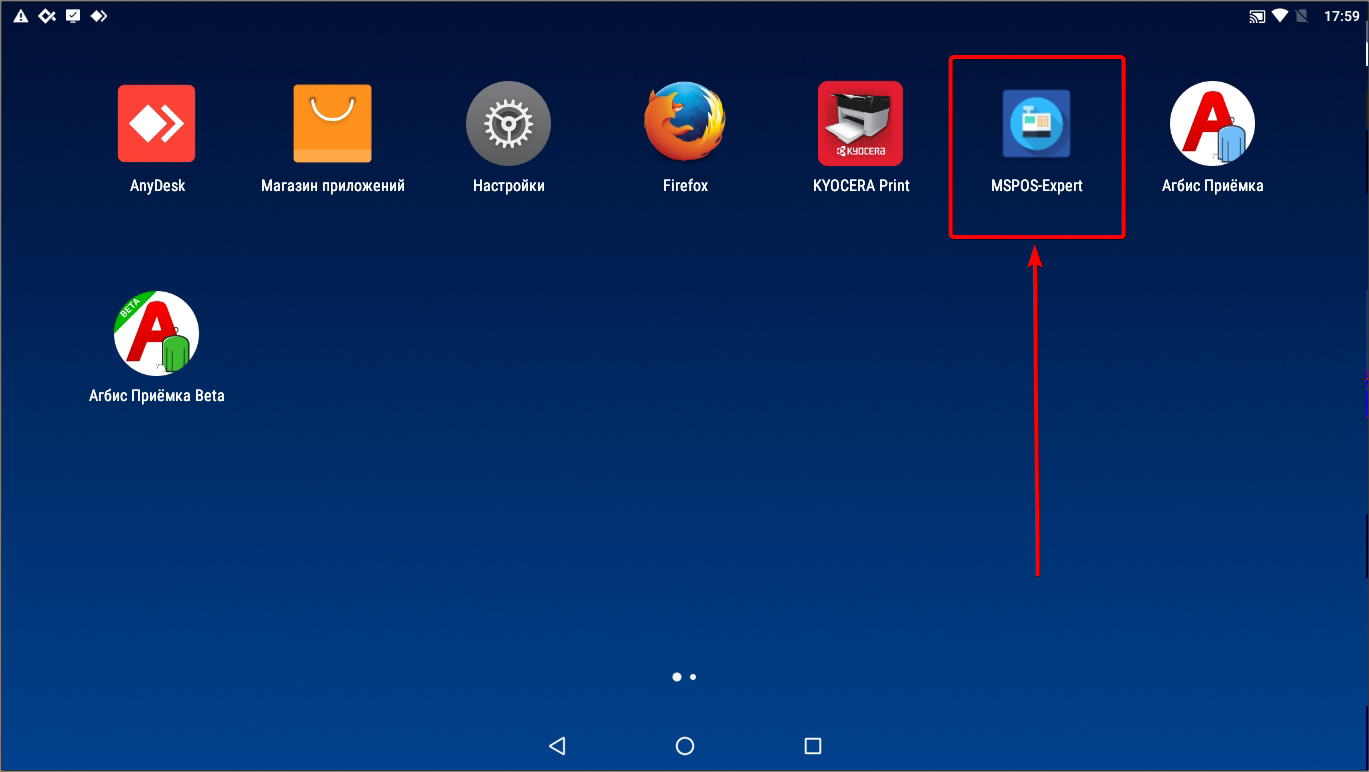The width and height of the screenshot is (1369, 772).
Task: Tap the "AnyDesk" label text
Action: [x=158, y=186]
